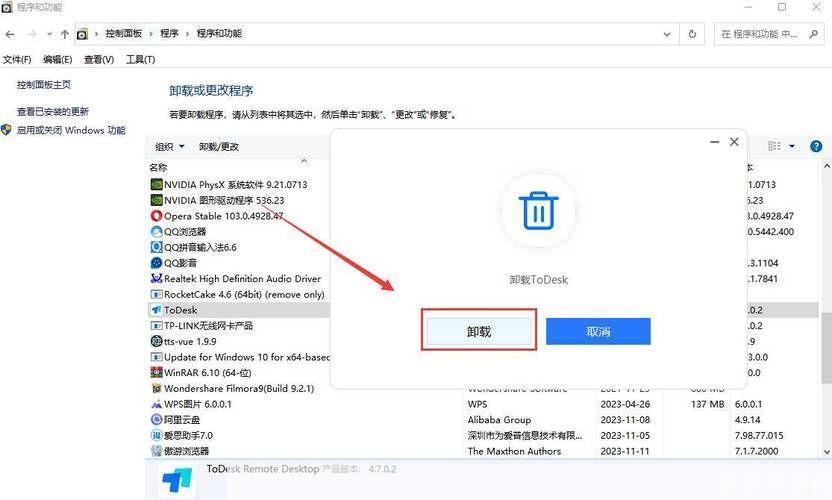Viewport: 832px width, 500px height.
Task: Click the list scrollbar up arrow
Action: [826, 166]
